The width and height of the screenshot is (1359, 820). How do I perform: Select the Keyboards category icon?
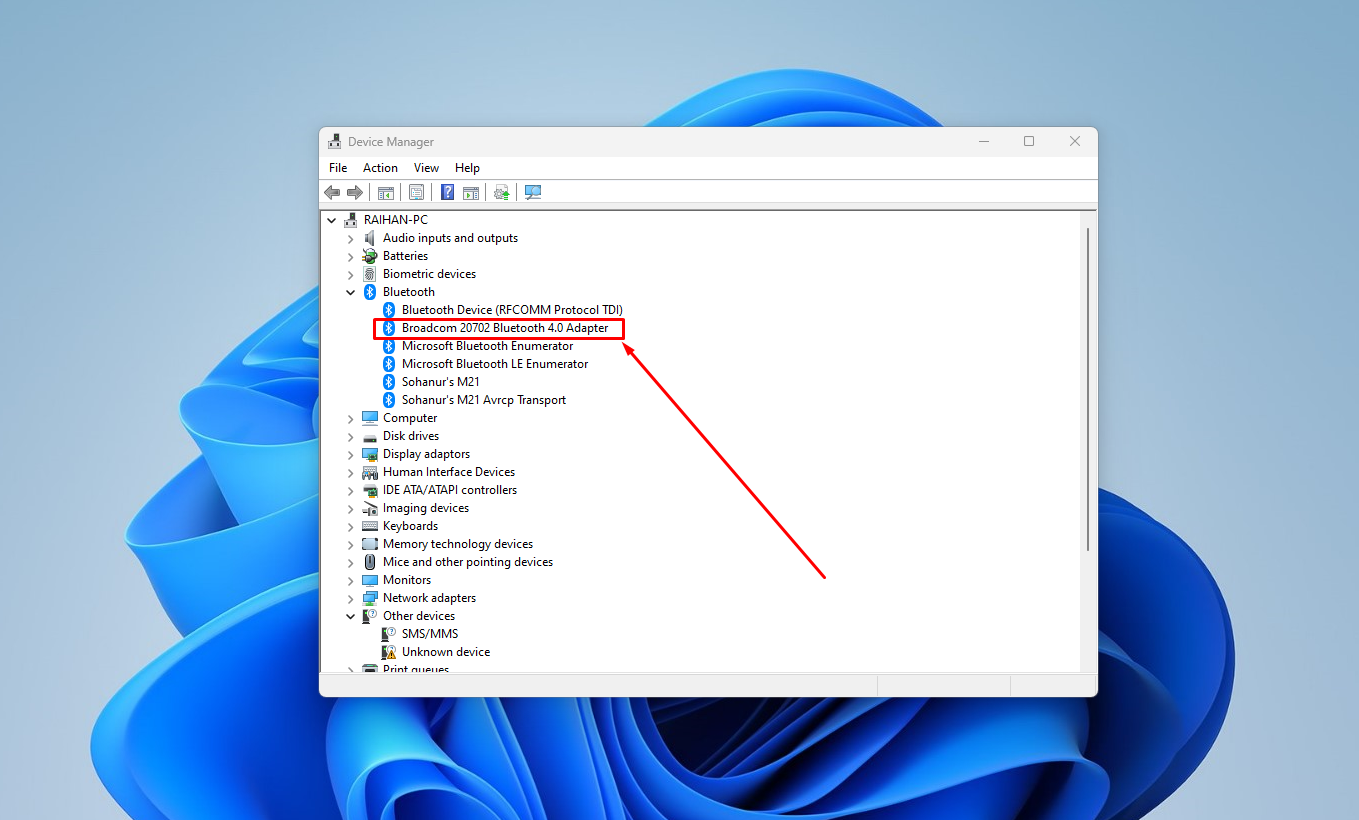pos(370,526)
